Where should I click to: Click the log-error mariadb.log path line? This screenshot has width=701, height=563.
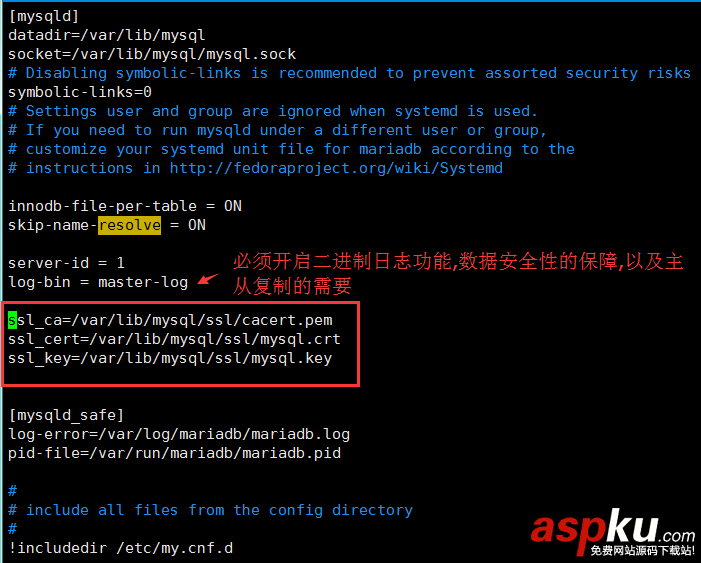pyautogui.click(x=179, y=434)
